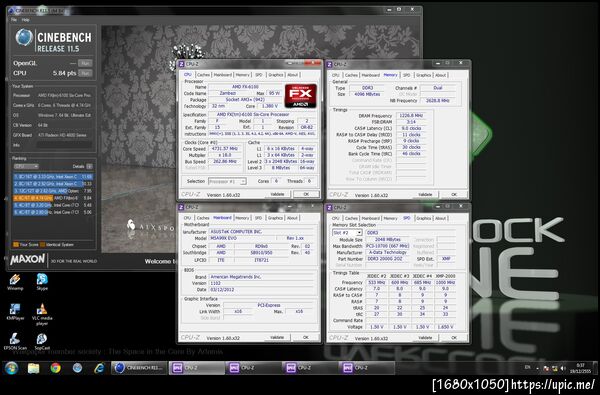Click the Cinebench globe logo
The height and width of the screenshot is (395, 600).
[24, 38]
